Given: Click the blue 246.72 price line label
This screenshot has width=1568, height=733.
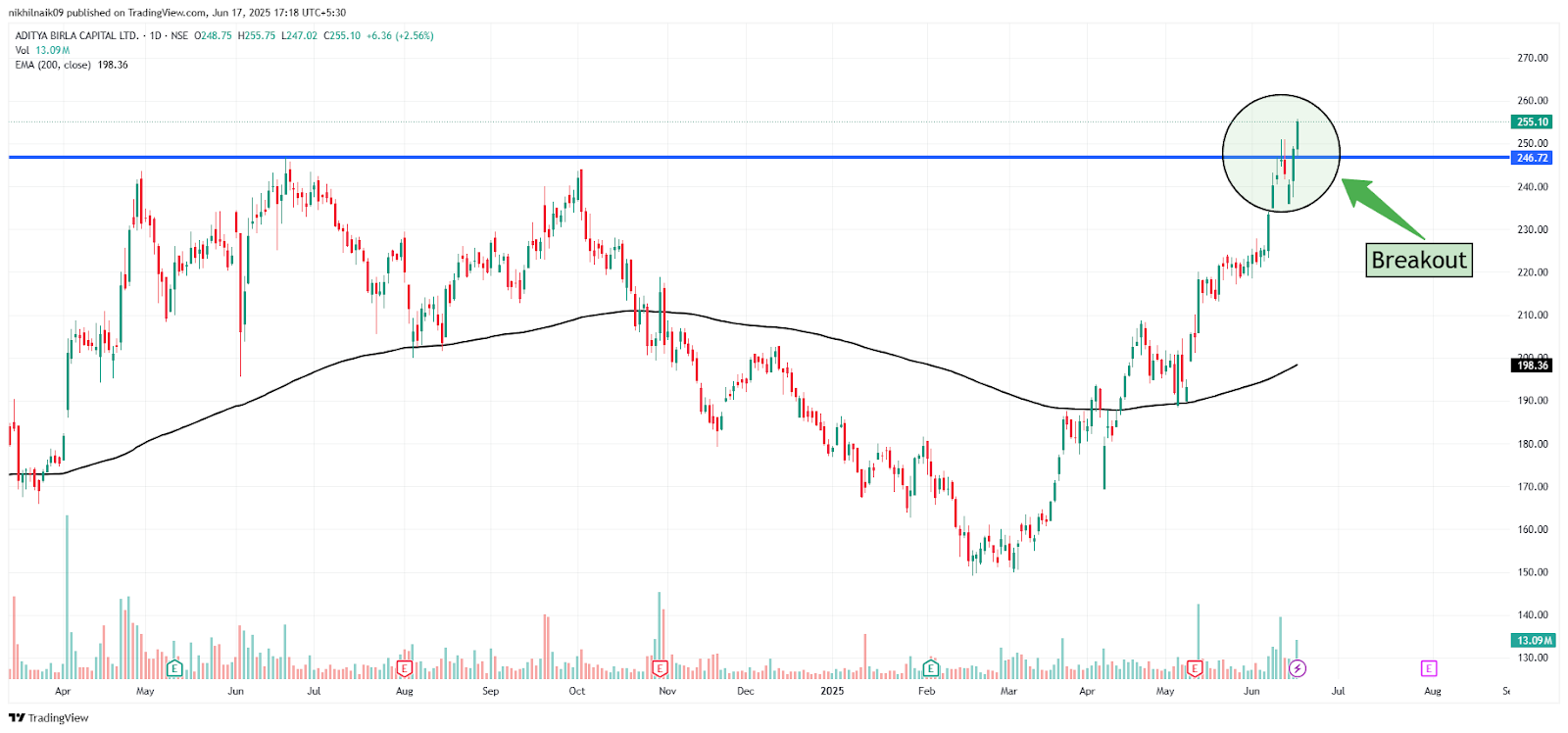Looking at the screenshot, I should (x=1532, y=158).
